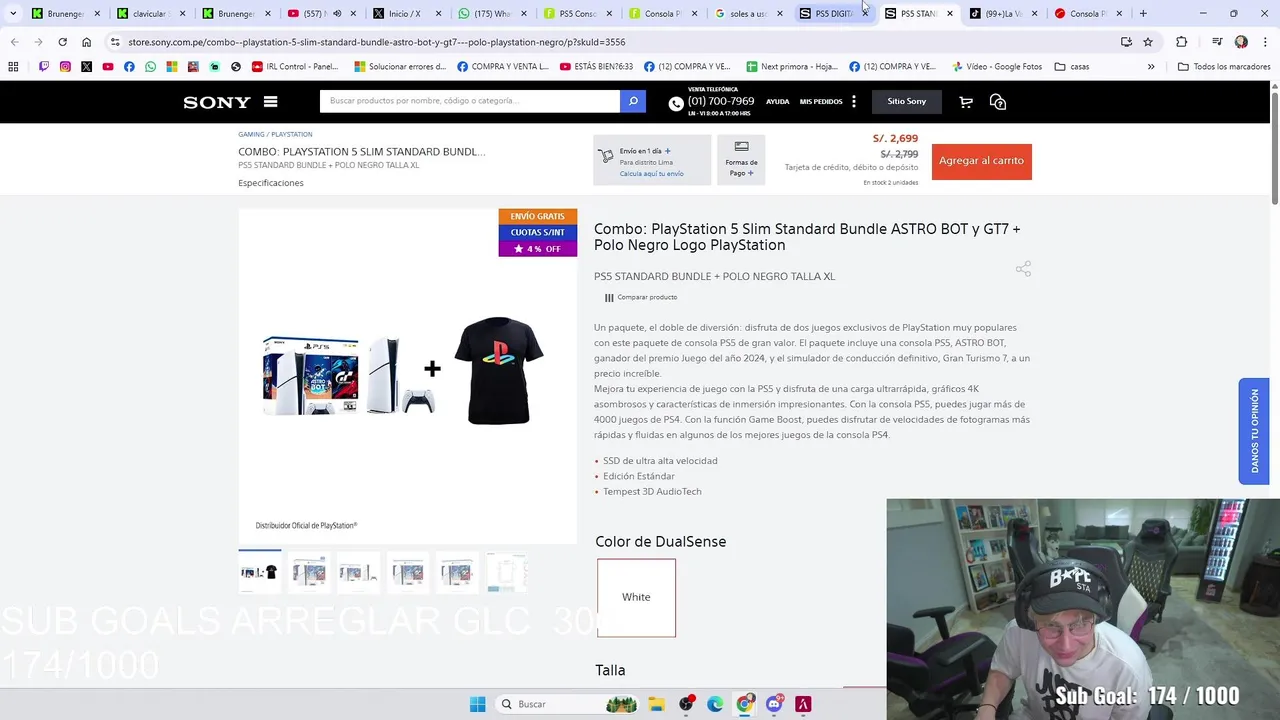Open the apps grid icon in bookmarks bar

tap(13, 67)
